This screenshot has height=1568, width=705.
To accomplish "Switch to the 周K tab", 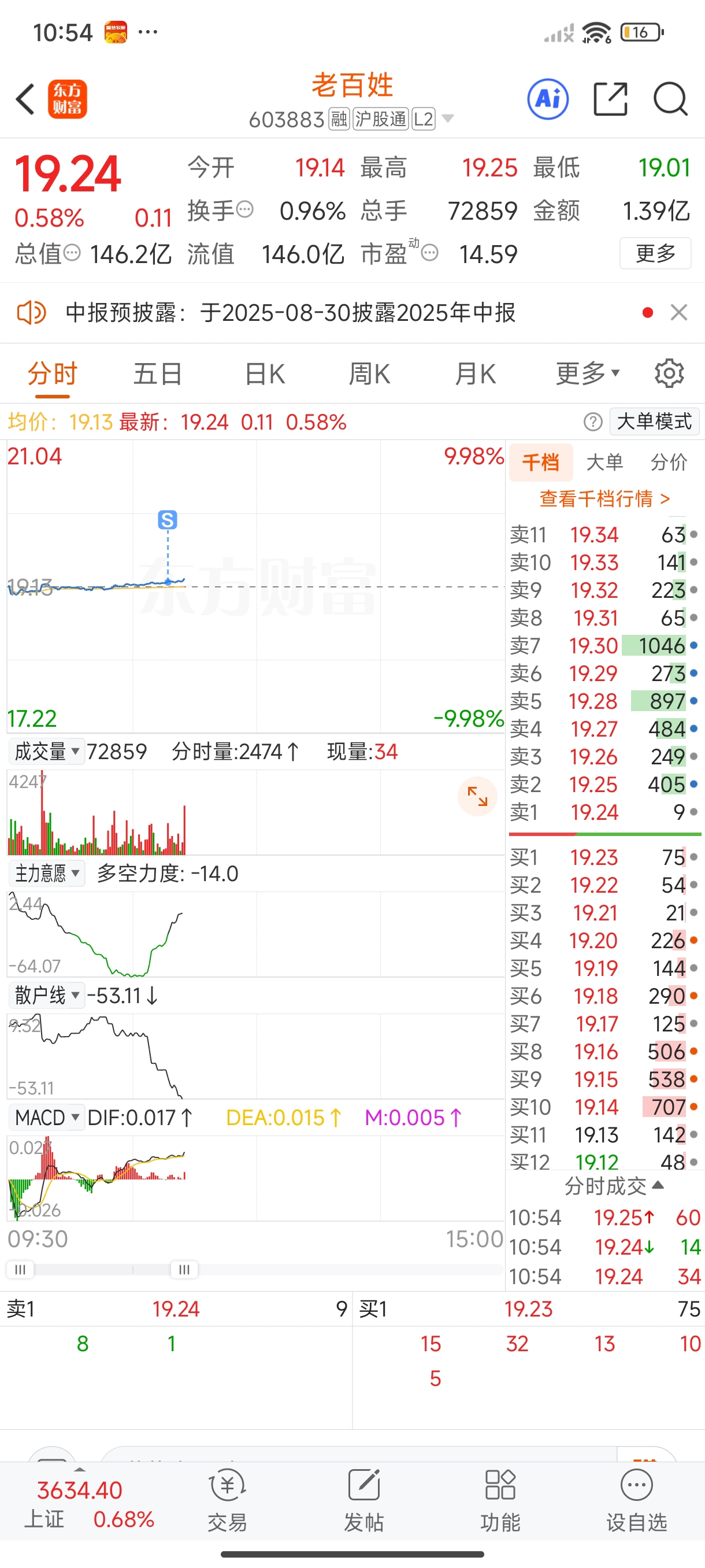I will tap(369, 373).
